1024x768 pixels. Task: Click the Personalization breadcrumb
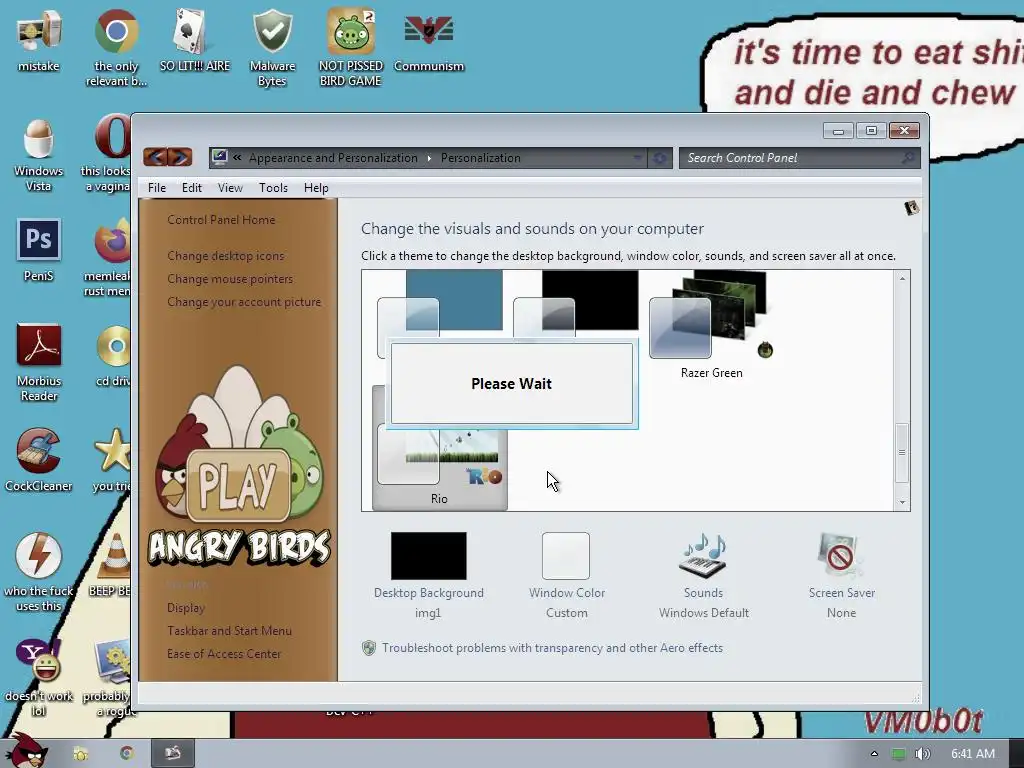click(x=481, y=158)
